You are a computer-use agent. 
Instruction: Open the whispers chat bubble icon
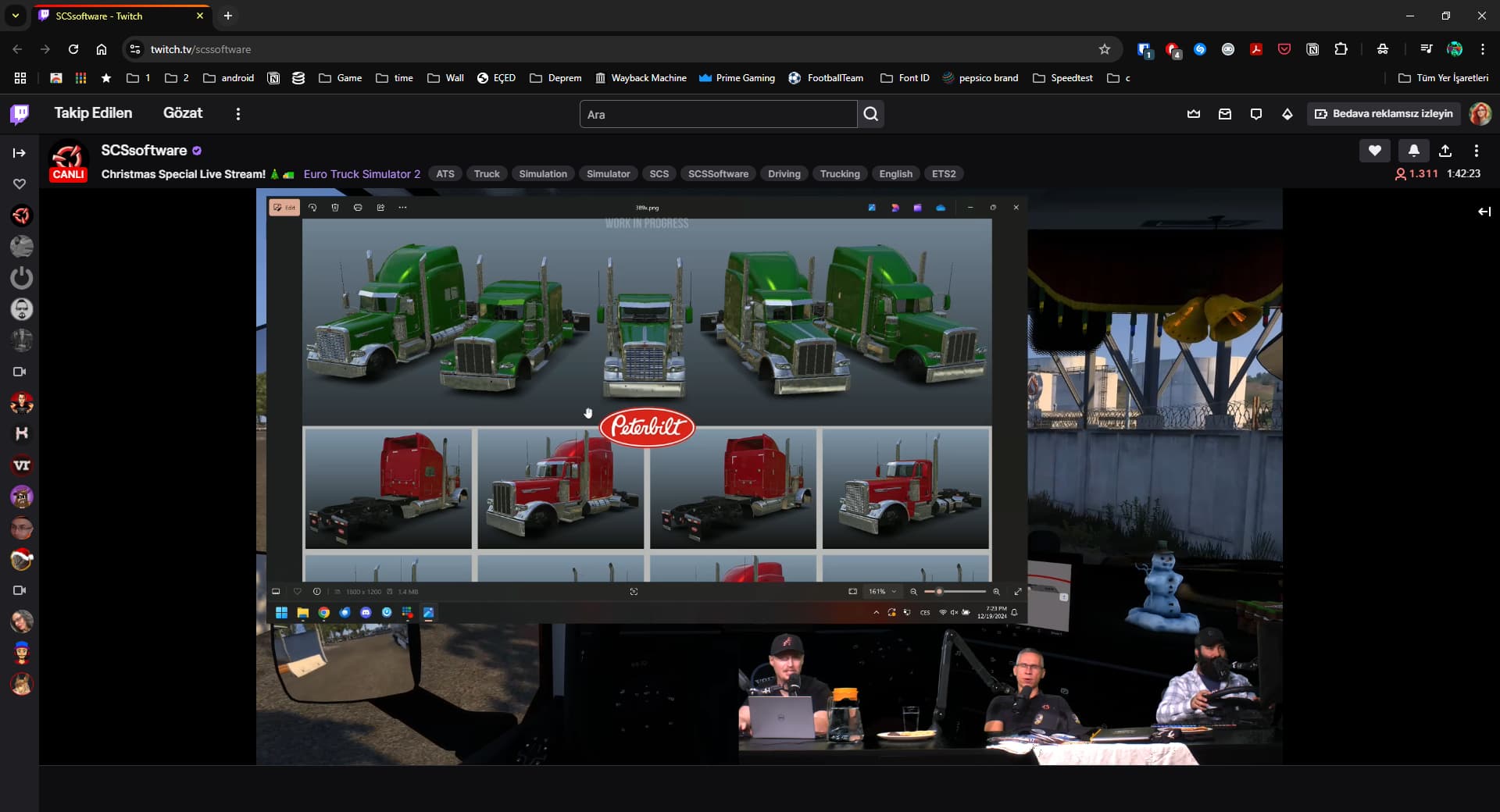(x=1255, y=114)
